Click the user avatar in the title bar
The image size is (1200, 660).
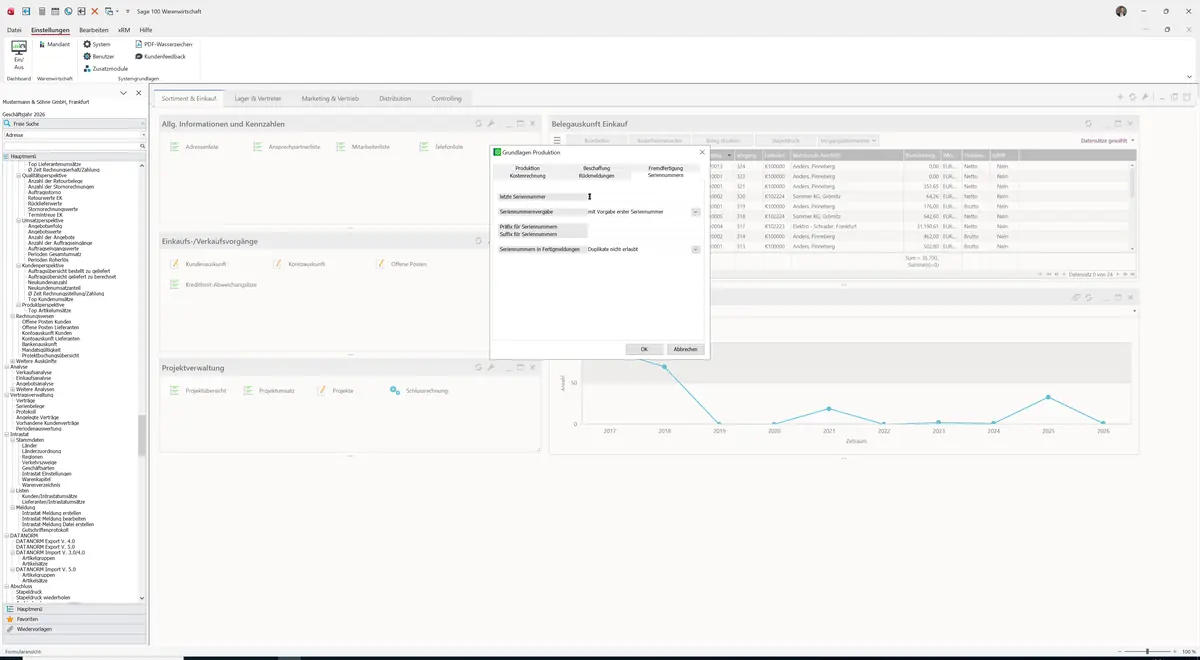(1121, 11)
